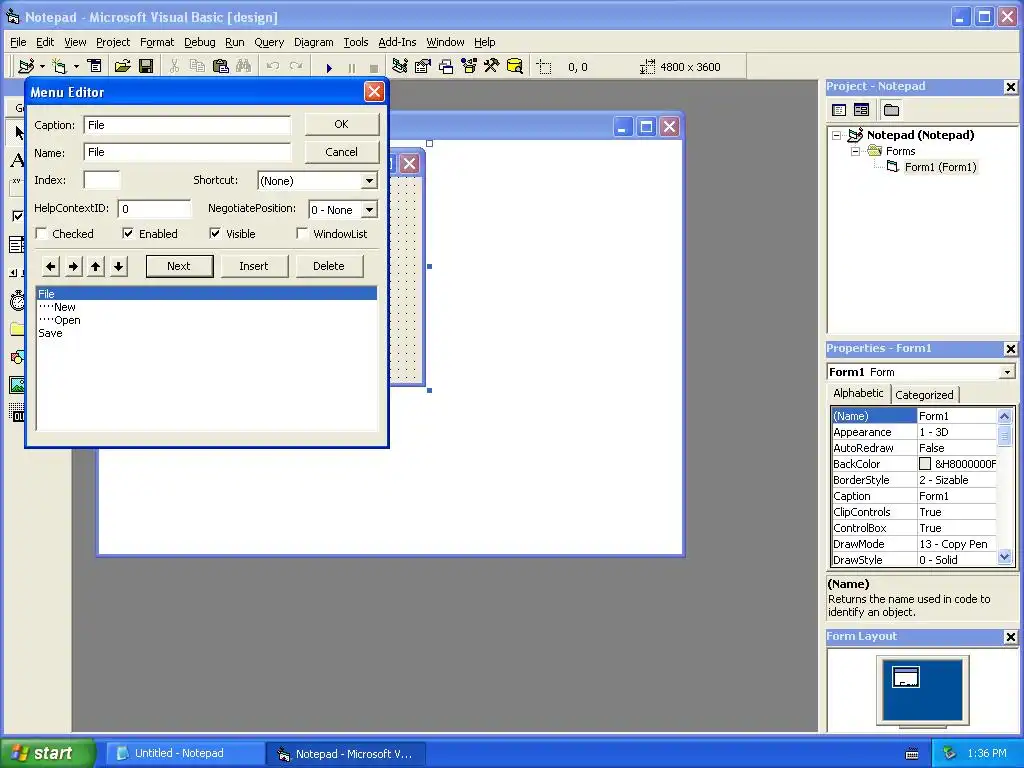
Task: Click the right arrow indent button in Menu Editor
Action: (x=73, y=266)
